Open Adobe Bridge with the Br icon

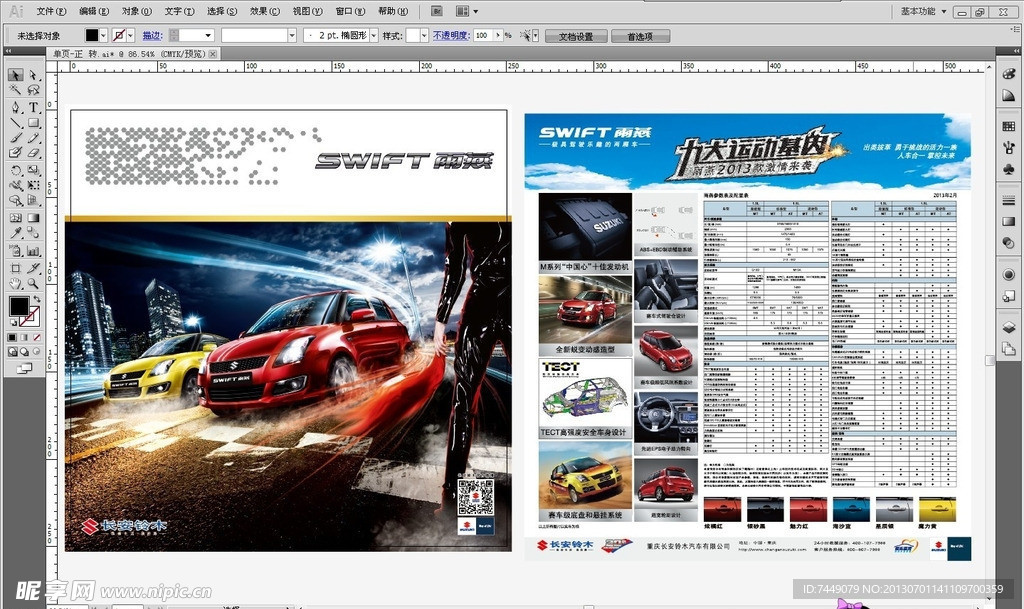point(437,11)
